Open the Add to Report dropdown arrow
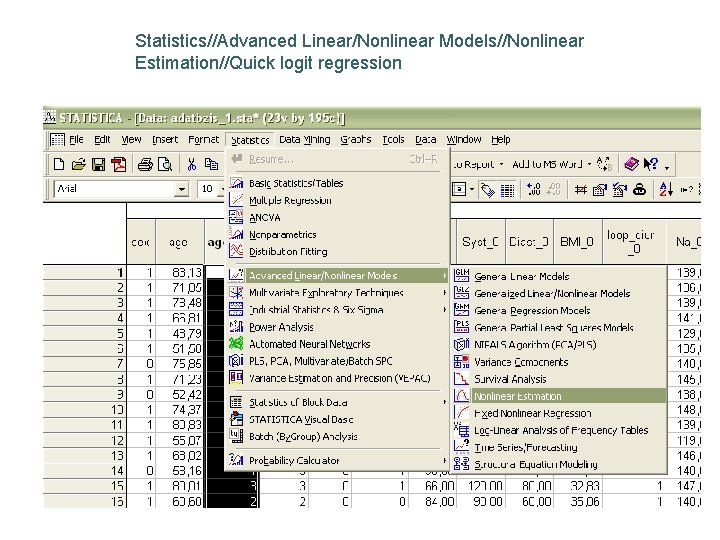720x540 pixels. click(501, 164)
